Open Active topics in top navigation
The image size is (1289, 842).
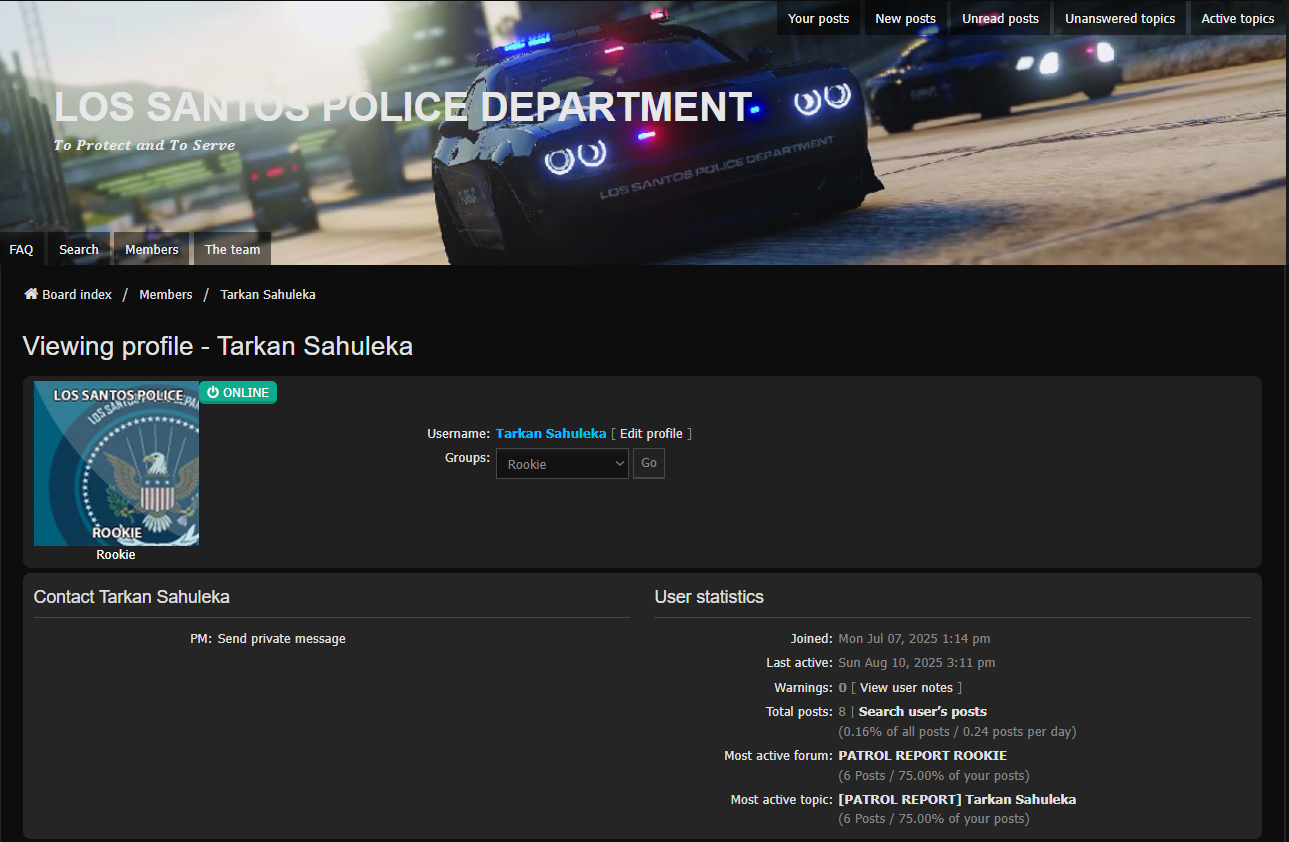click(x=1238, y=18)
